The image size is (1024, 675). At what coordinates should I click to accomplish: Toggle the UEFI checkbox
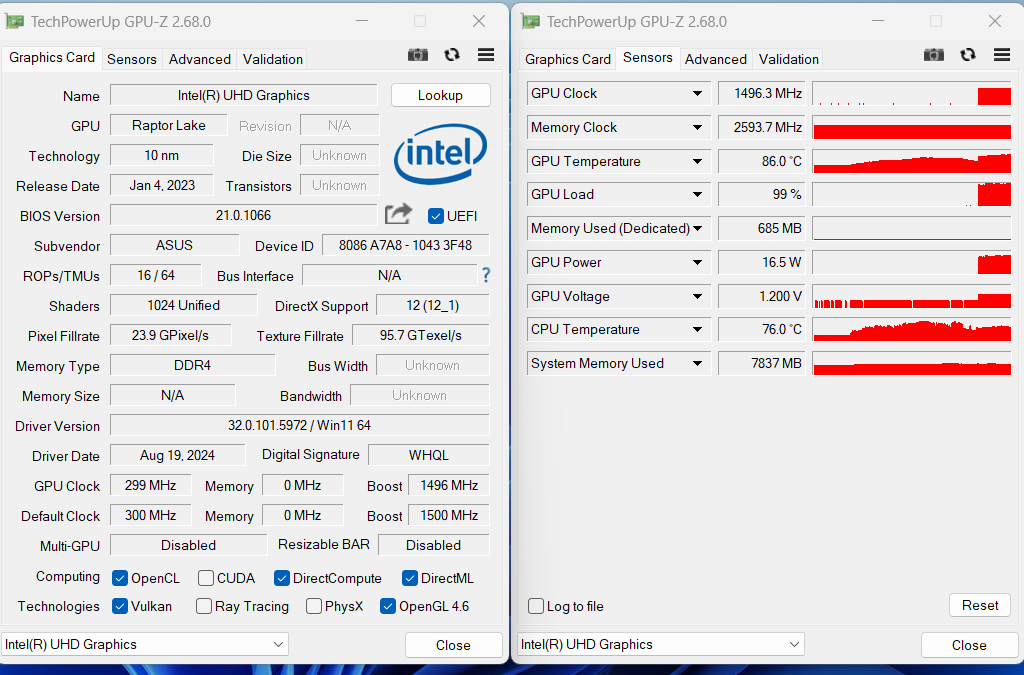tap(436, 216)
